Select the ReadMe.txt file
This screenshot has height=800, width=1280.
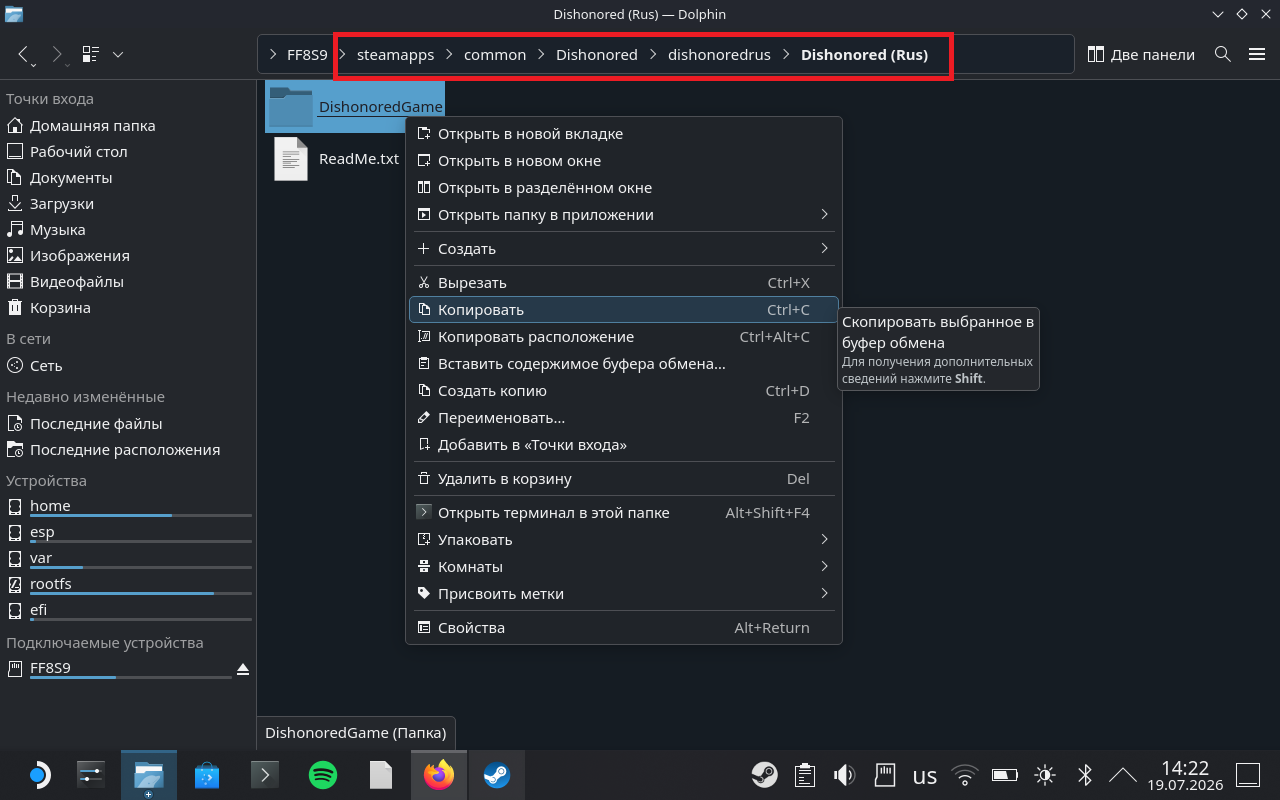pyautogui.click(x=336, y=159)
